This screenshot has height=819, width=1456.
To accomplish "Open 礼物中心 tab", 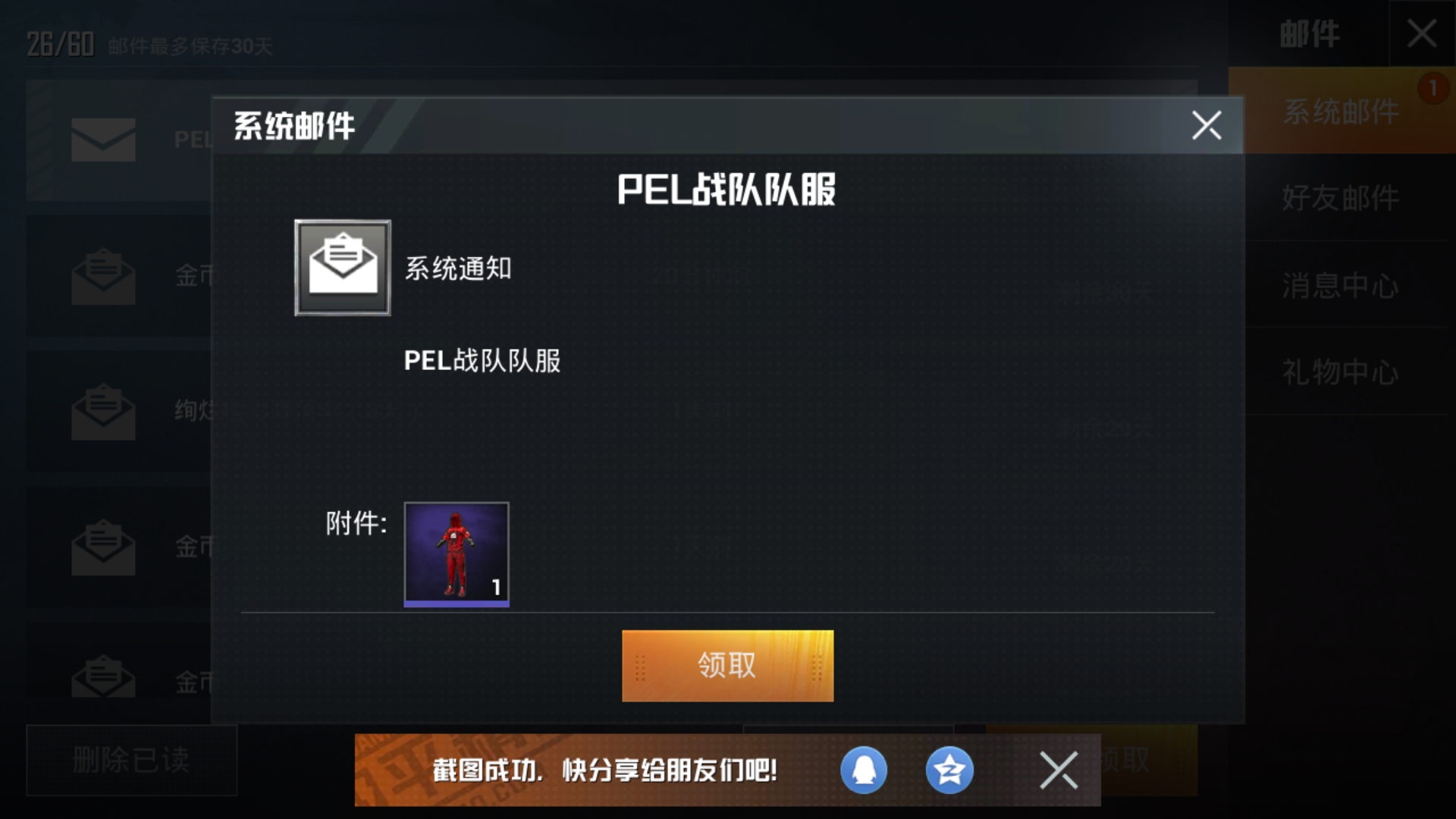I will [1342, 372].
